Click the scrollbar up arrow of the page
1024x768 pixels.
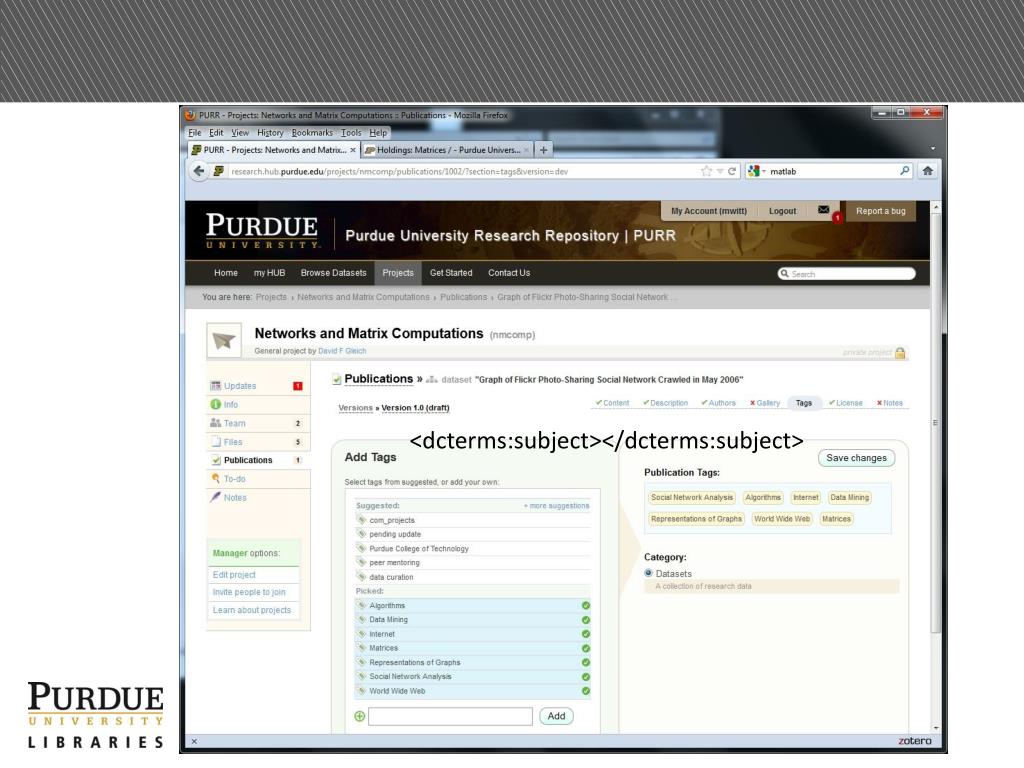(936, 207)
